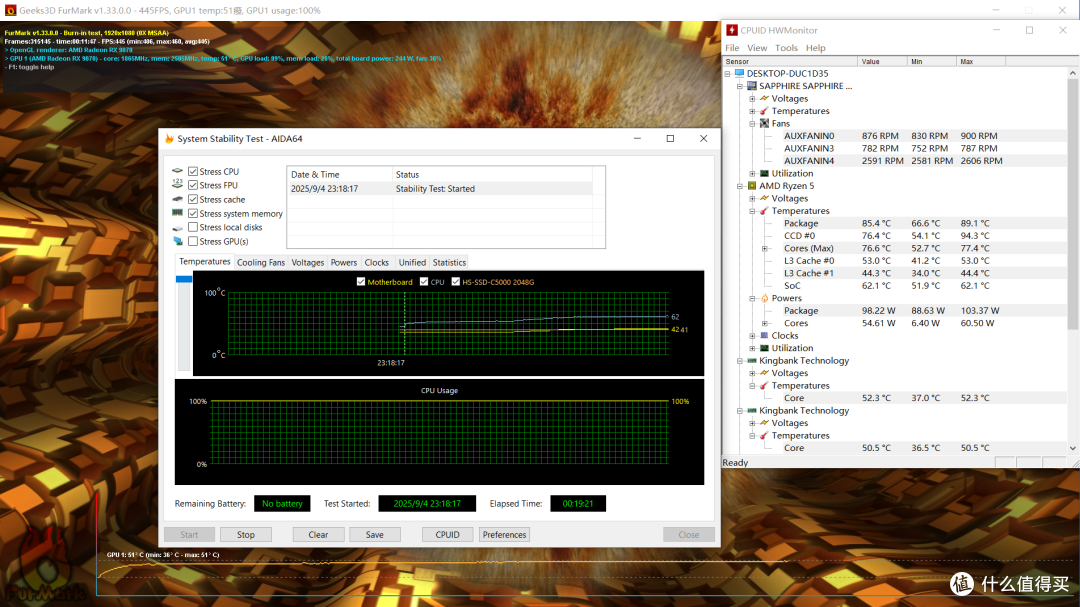Expand the AMD Ryzen 5 Clocks node
Screen dimensions: 1080x607
coord(752,336)
